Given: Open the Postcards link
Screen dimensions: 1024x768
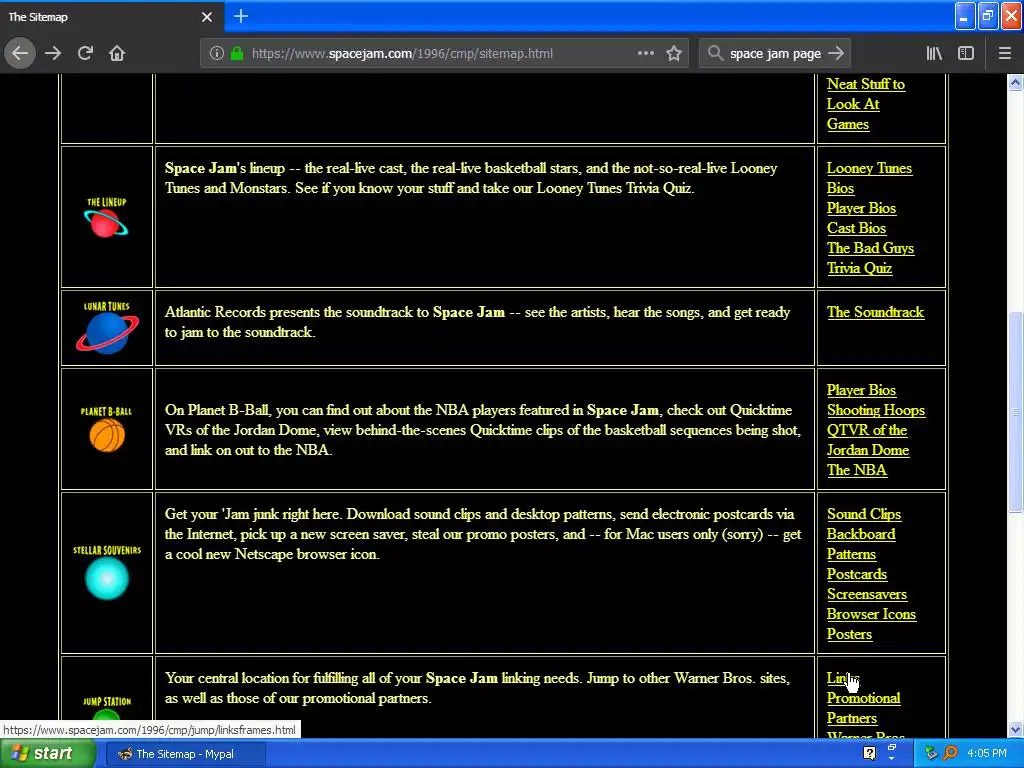Looking at the screenshot, I should (x=857, y=574).
